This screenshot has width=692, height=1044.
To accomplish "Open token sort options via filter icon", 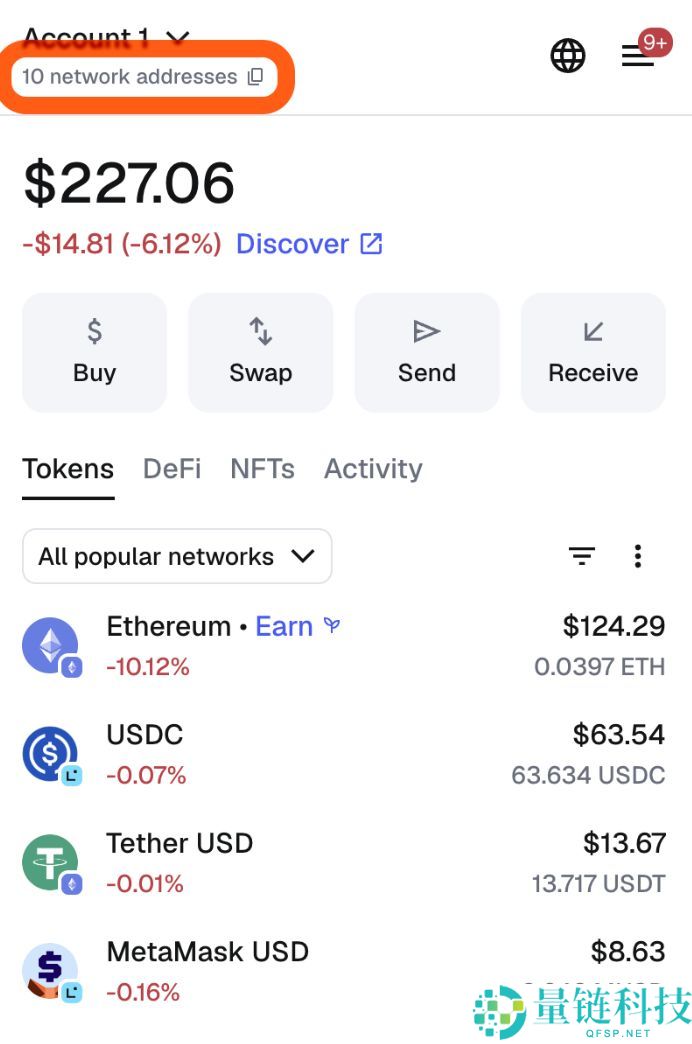I will 582,556.
